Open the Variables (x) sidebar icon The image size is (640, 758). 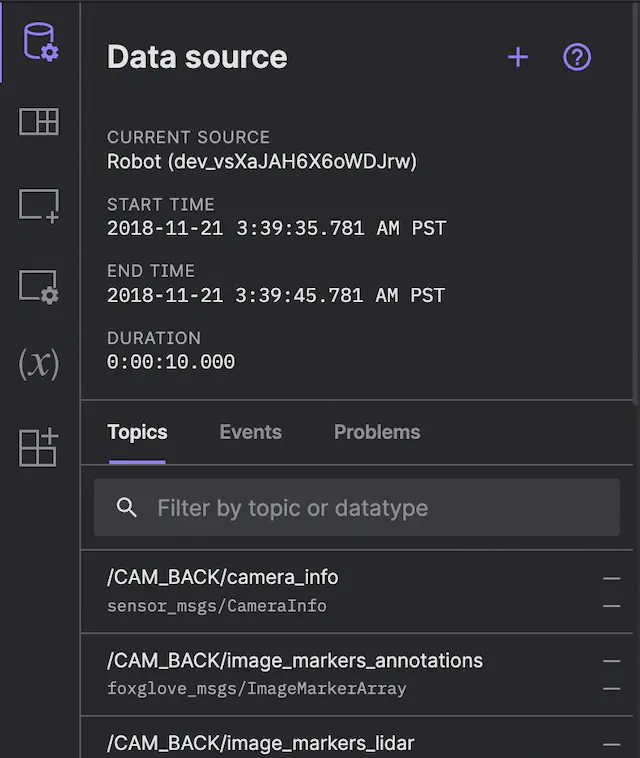pyautogui.click(x=40, y=364)
